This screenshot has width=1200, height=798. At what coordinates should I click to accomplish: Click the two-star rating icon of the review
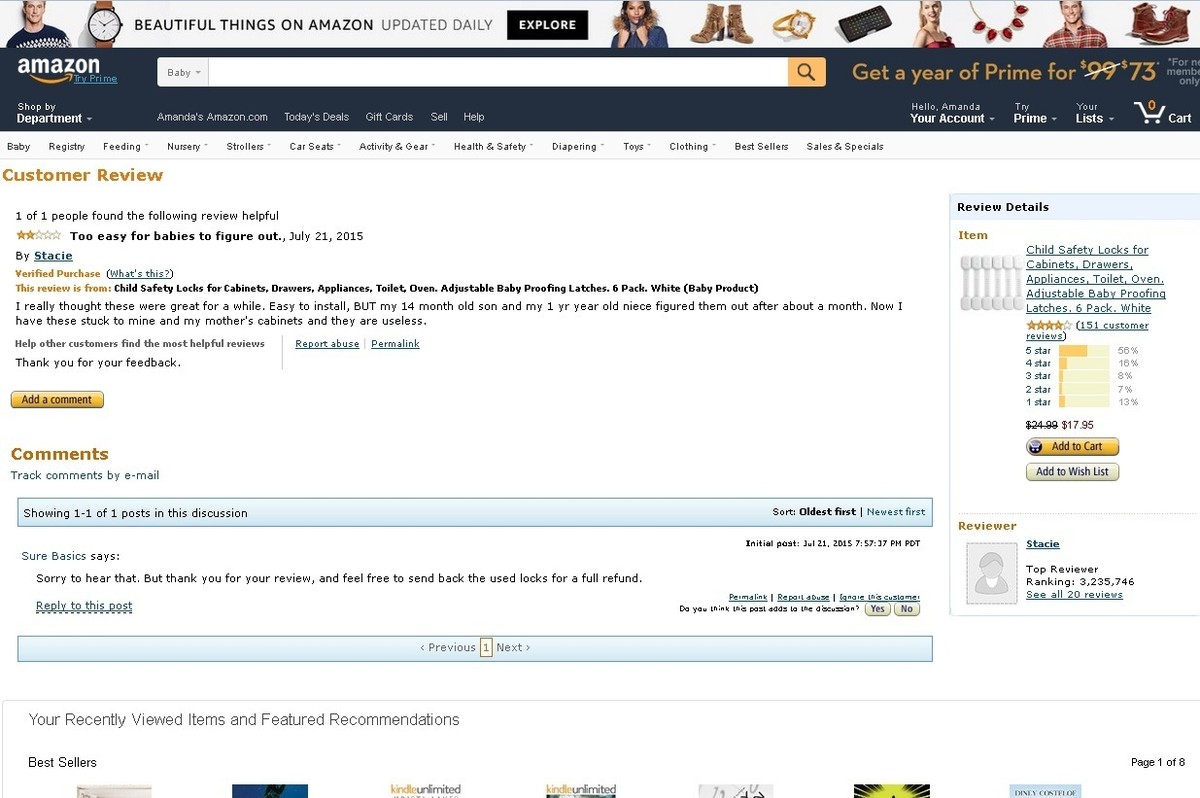pos(38,235)
